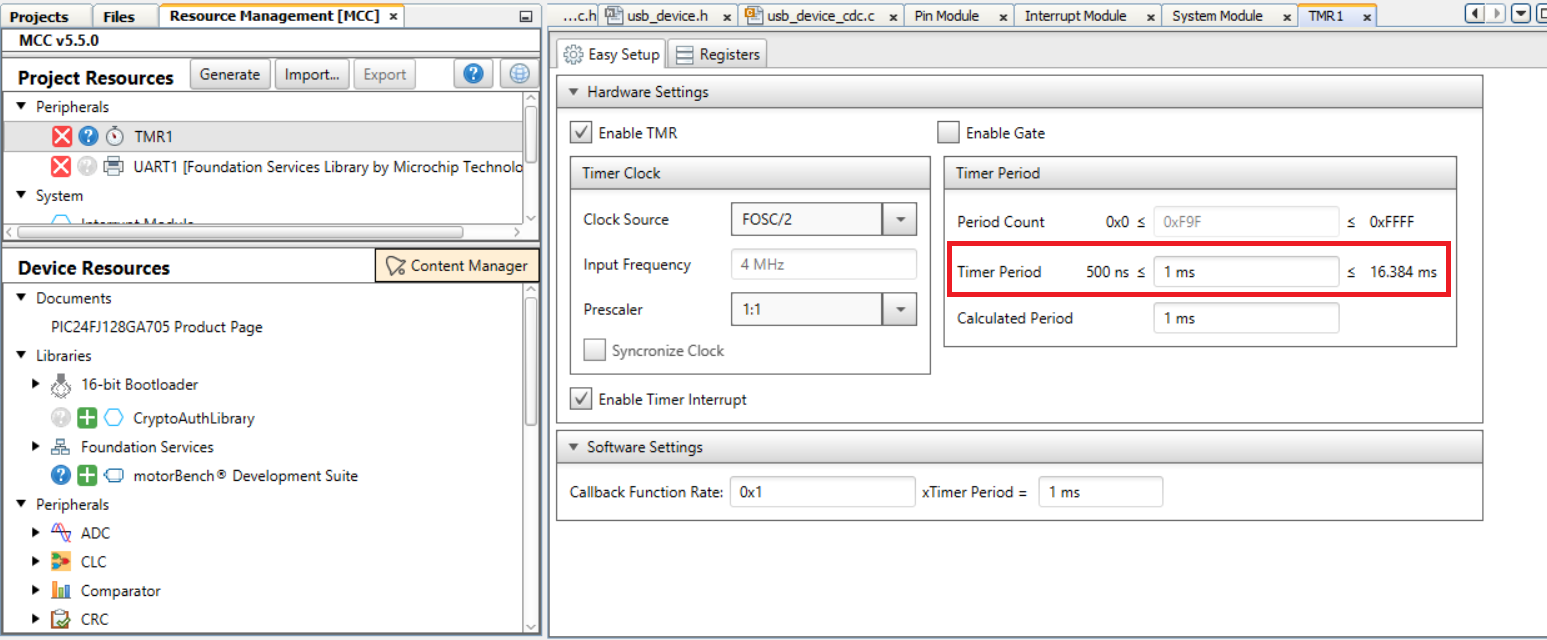Collapse the Libraries node in Device Resources
The height and width of the screenshot is (640, 1547).
[22, 355]
